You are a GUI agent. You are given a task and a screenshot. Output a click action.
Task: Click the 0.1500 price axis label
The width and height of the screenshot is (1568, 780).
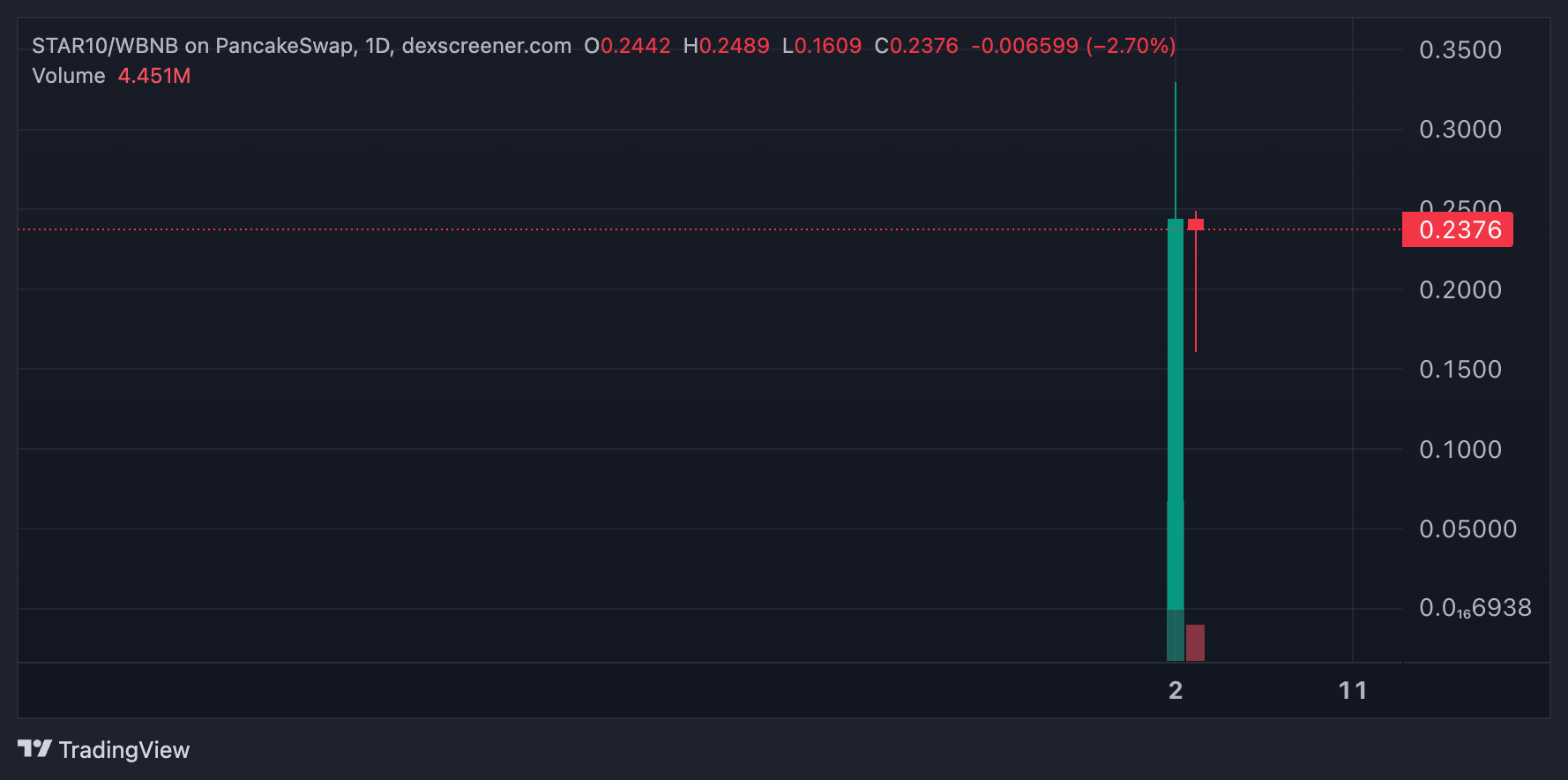(1460, 370)
